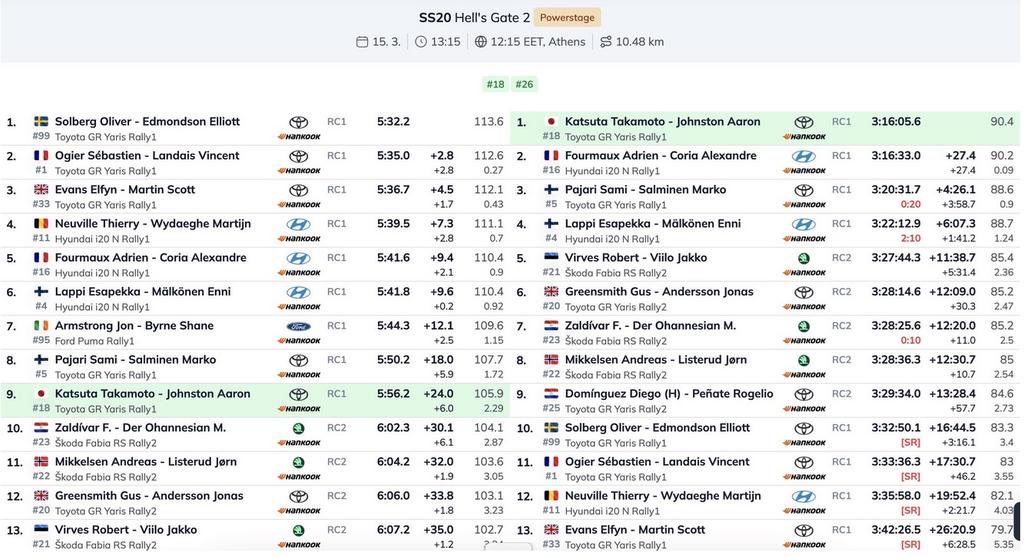The image size is (1024, 558).
Task: Open Solberg Oliver - Edmondson Elliott stage result
Action: (x=147, y=122)
